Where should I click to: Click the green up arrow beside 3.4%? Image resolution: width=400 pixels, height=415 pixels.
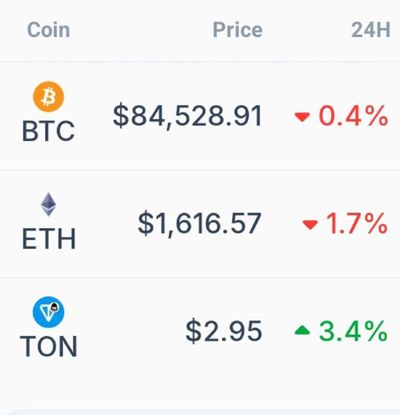pyautogui.click(x=302, y=330)
